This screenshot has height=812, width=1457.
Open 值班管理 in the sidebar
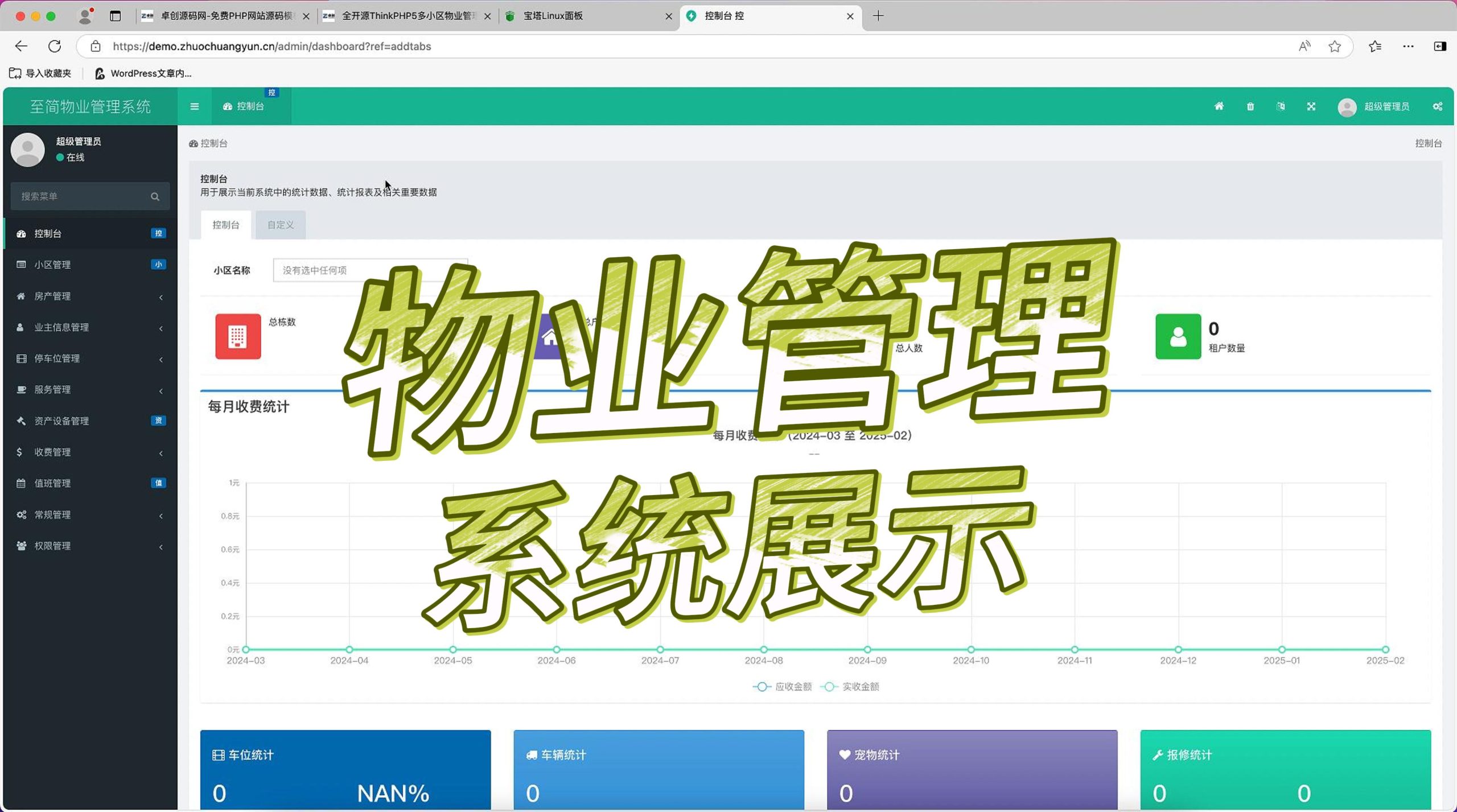click(x=90, y=483)
